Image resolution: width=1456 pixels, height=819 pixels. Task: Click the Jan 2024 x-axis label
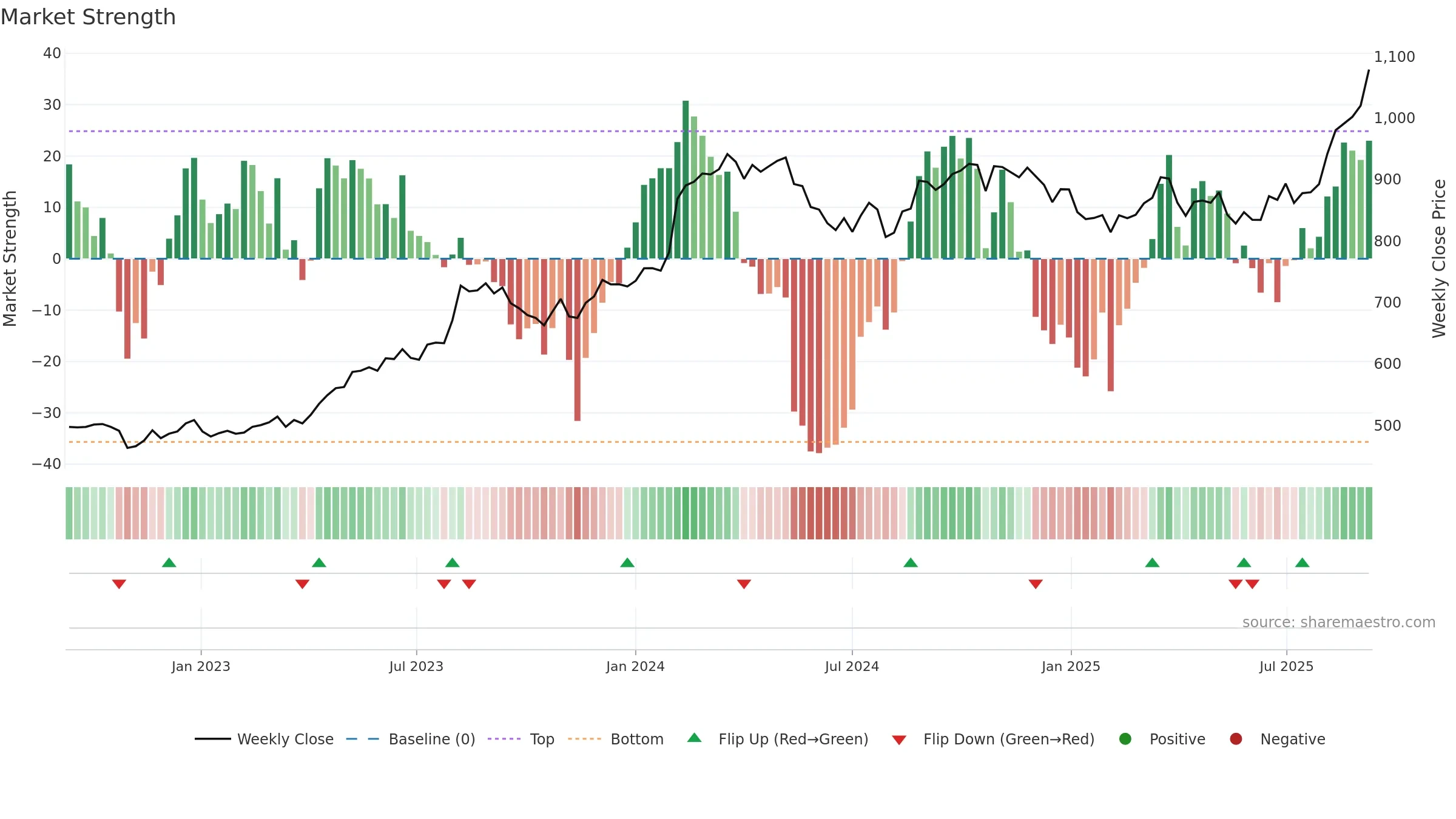(x=635, y=667)
